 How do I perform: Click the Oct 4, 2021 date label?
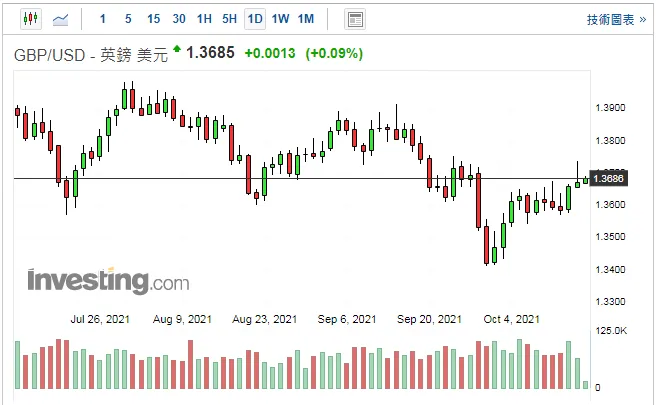[x=511, y=319]
